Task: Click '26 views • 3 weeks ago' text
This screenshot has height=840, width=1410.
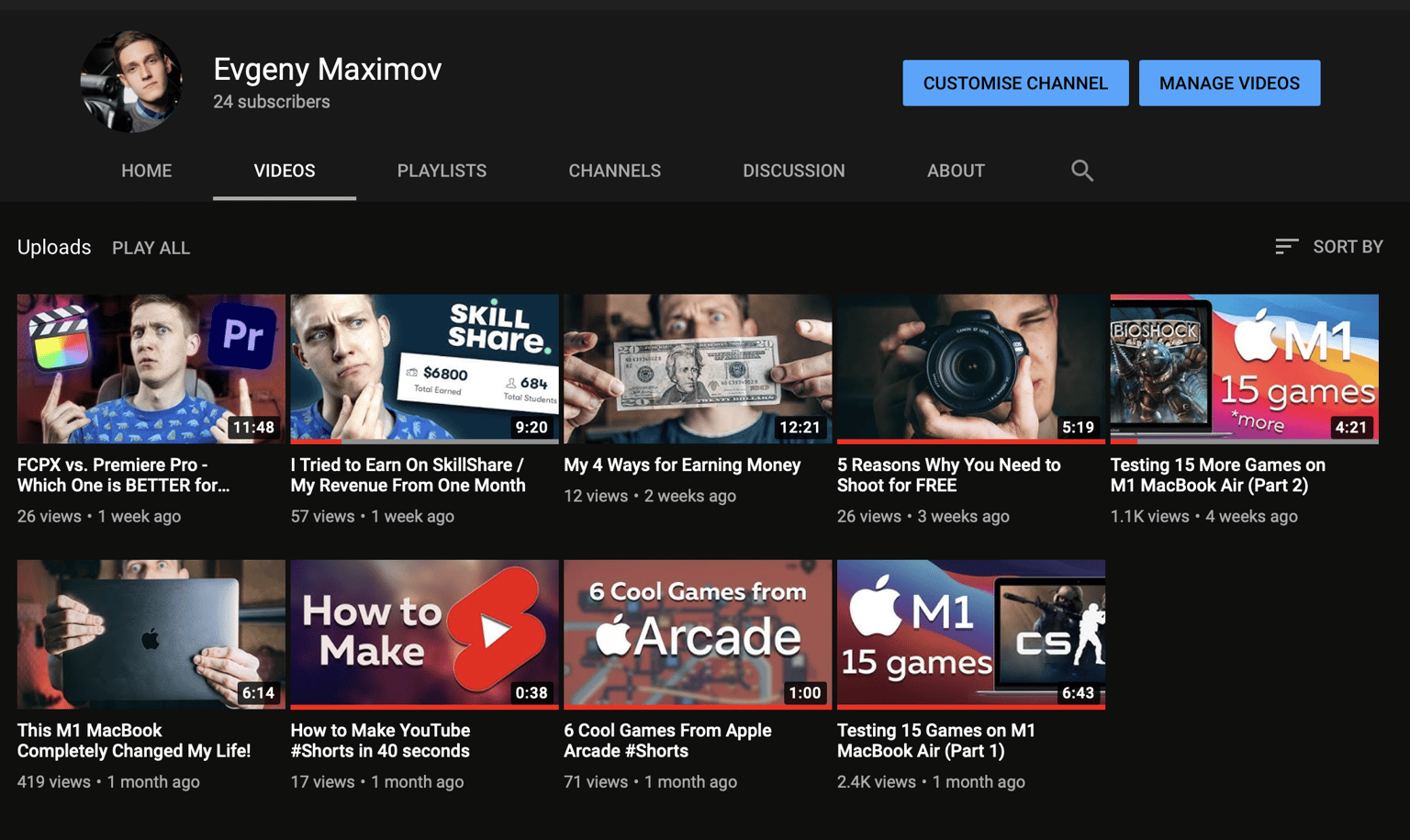Action: (x=923, y=517)
